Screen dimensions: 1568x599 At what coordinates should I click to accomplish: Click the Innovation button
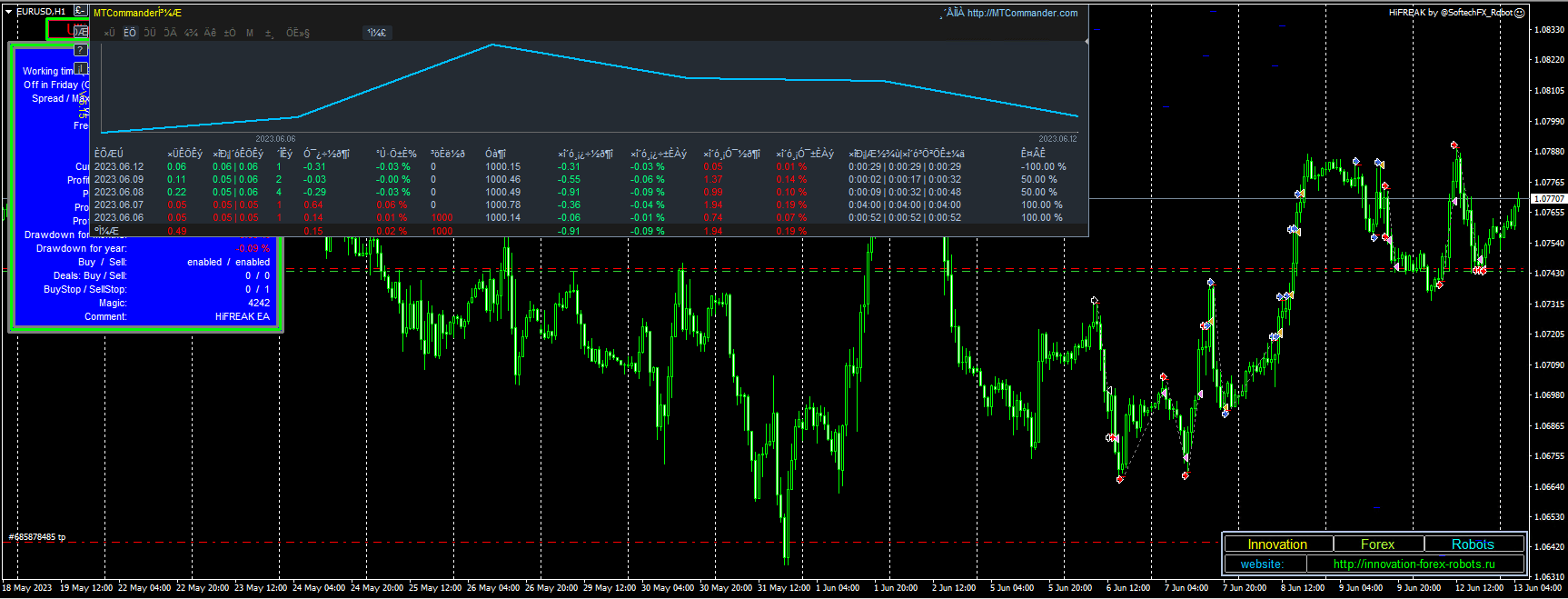pyautogui.click(x=1277, y=544)
